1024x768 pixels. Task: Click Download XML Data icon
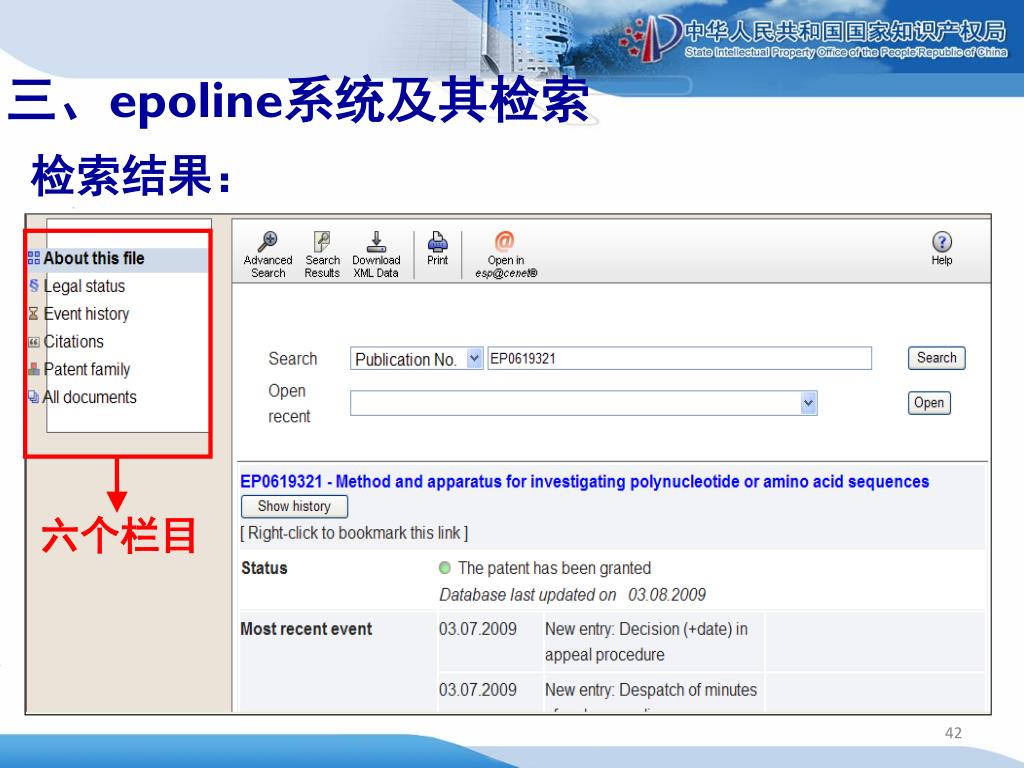pyautogui.click(x=376, y=241)
